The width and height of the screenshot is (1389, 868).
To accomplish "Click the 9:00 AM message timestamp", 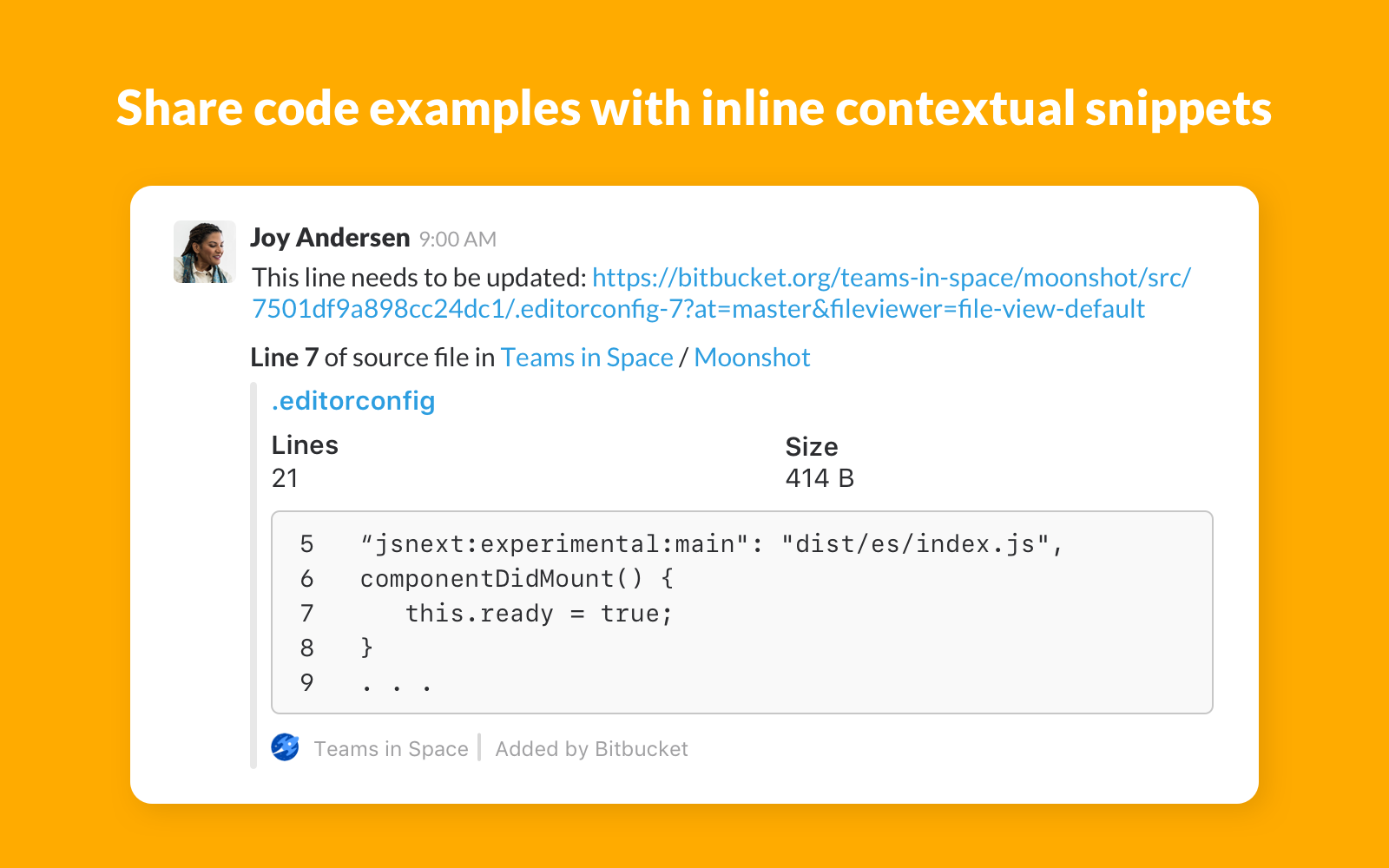I will click(x=458, y=240).
